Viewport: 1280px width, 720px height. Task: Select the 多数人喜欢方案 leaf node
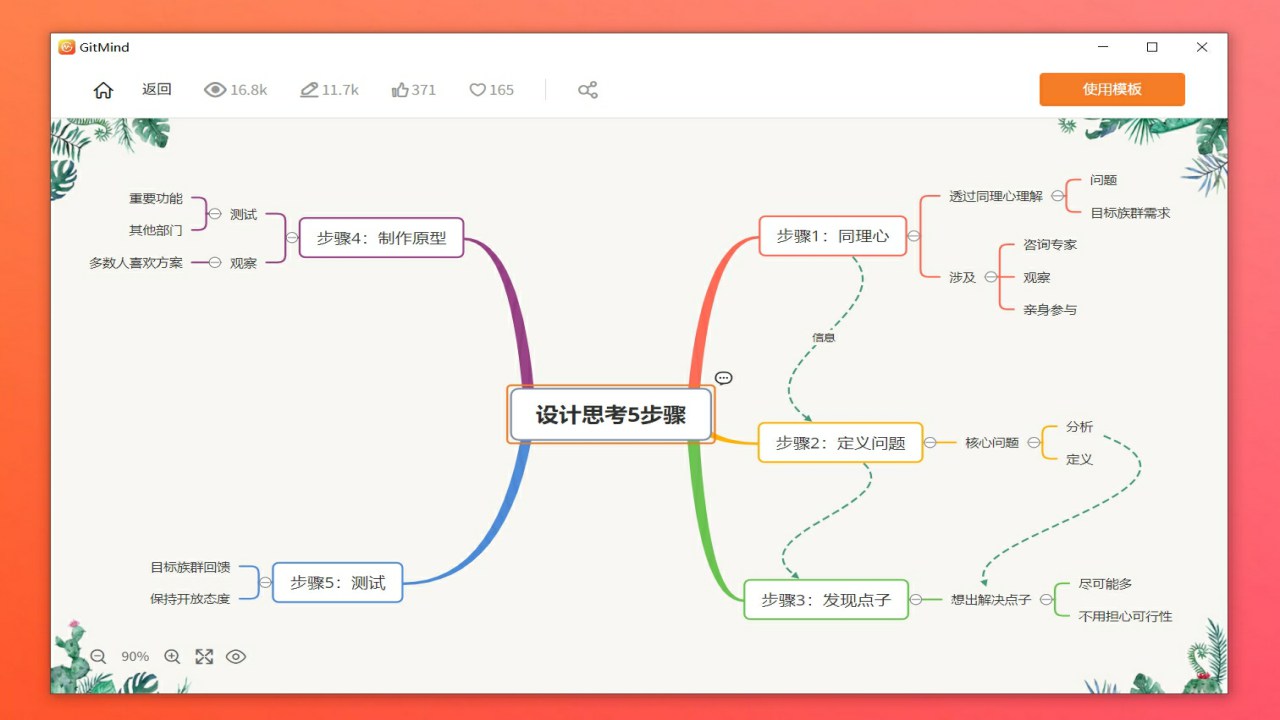[136, 263]
